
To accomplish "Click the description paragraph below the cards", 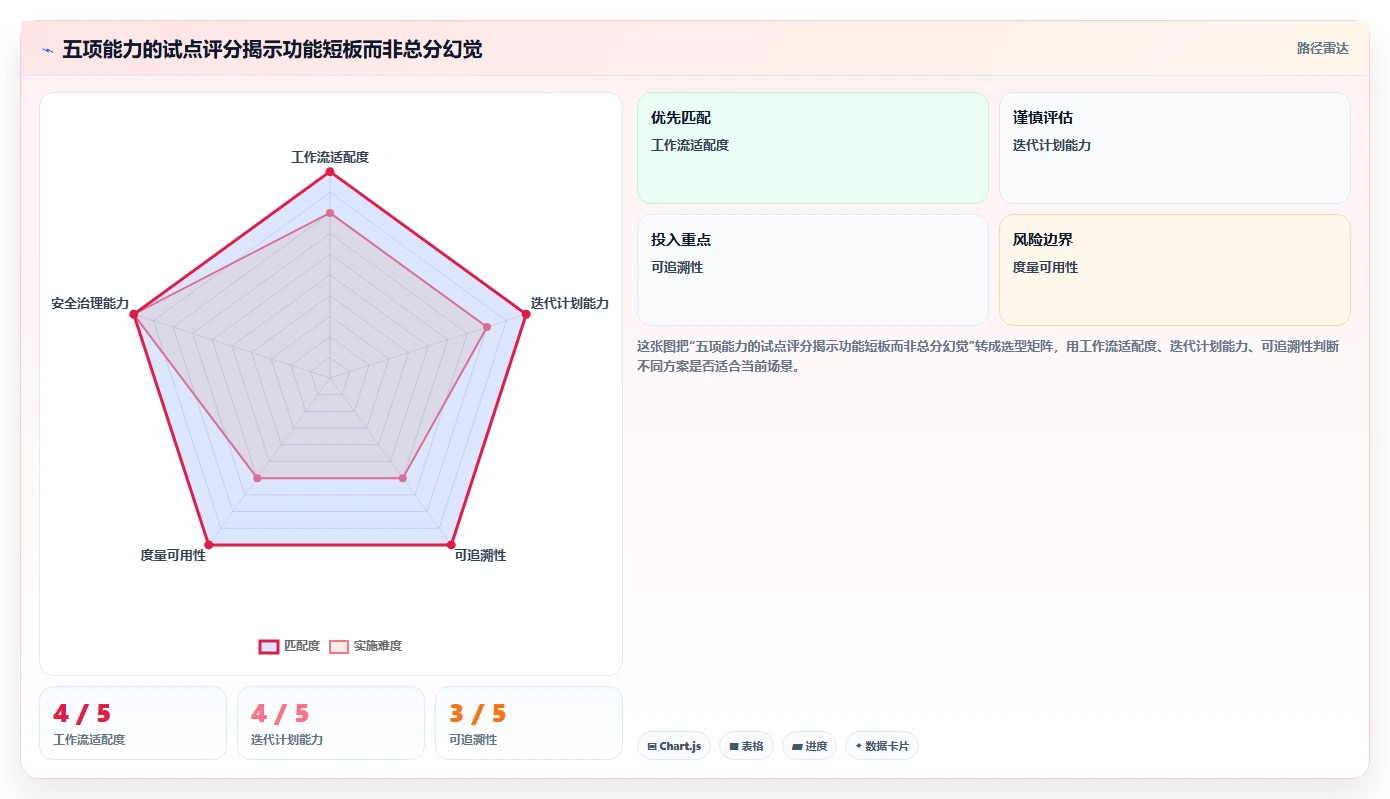I will point(989,356).
